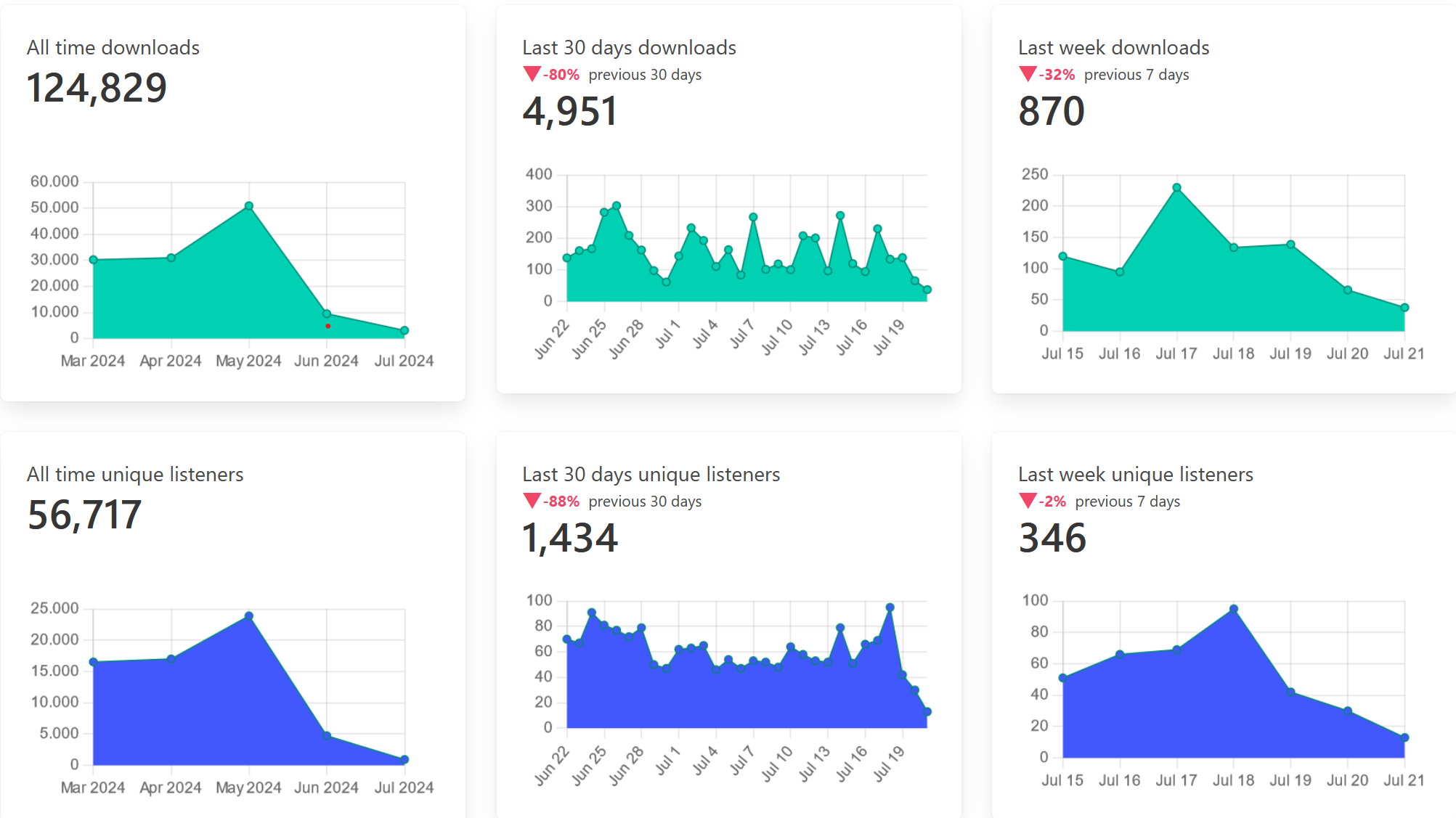Select the Jul 17 peak in Last week downloads
This screenshot has width=1456, height=818.
(1176, 187)
